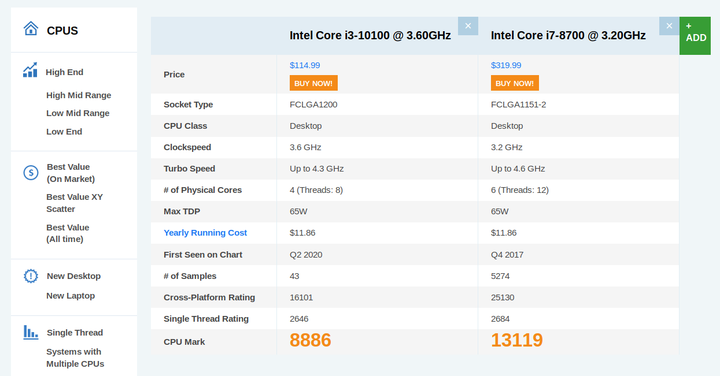The width and height of the screenshot is (720, 376).
Task: Click the samples value 43
Action: click(x=294, y=276)
